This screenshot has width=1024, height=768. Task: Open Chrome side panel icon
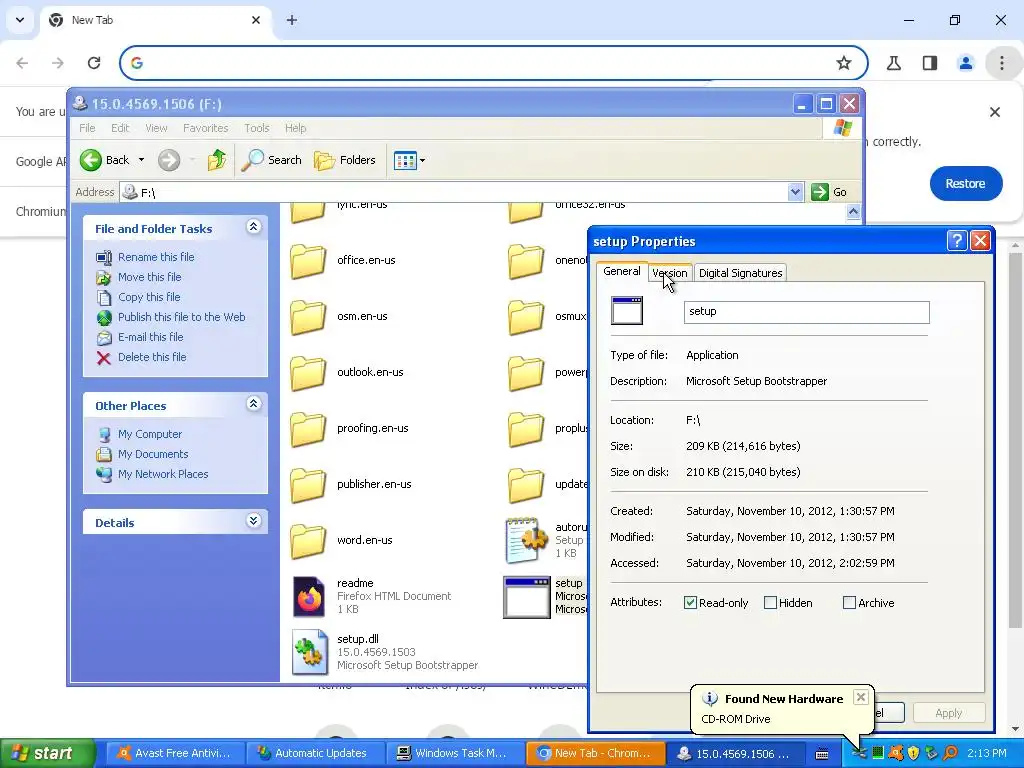(929, 63)
